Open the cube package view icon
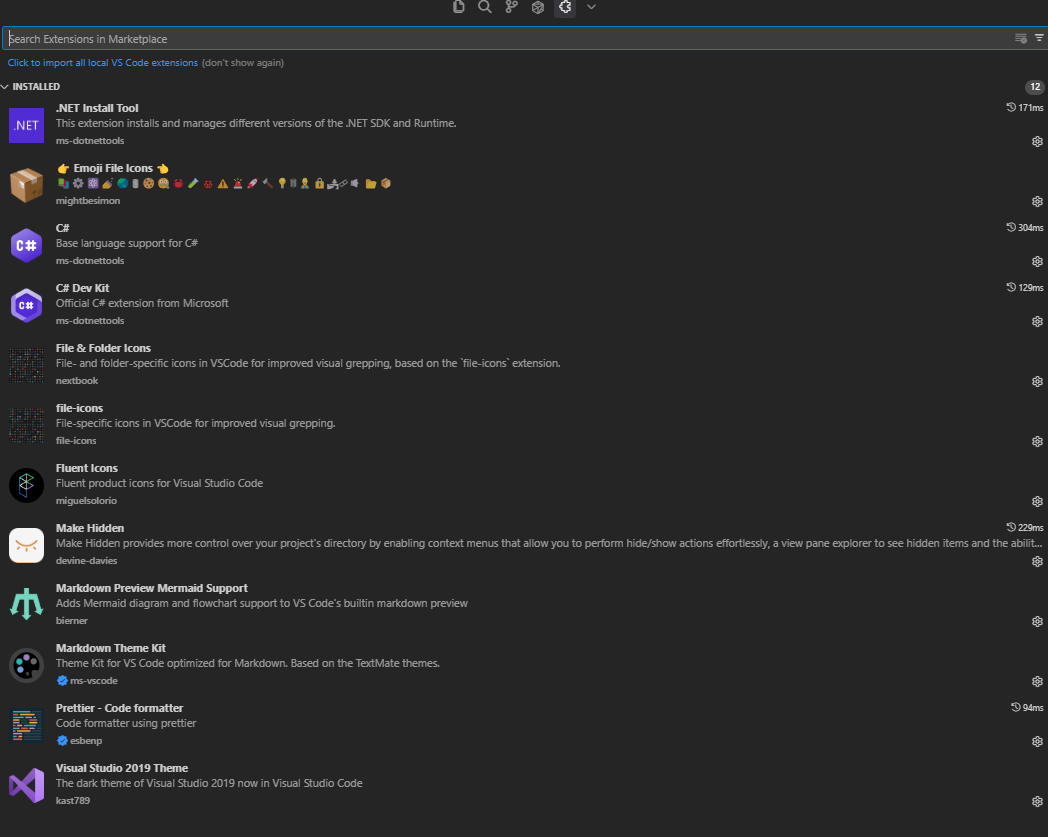The height and width of the screenshot is (837, 1048). point(538,7)
